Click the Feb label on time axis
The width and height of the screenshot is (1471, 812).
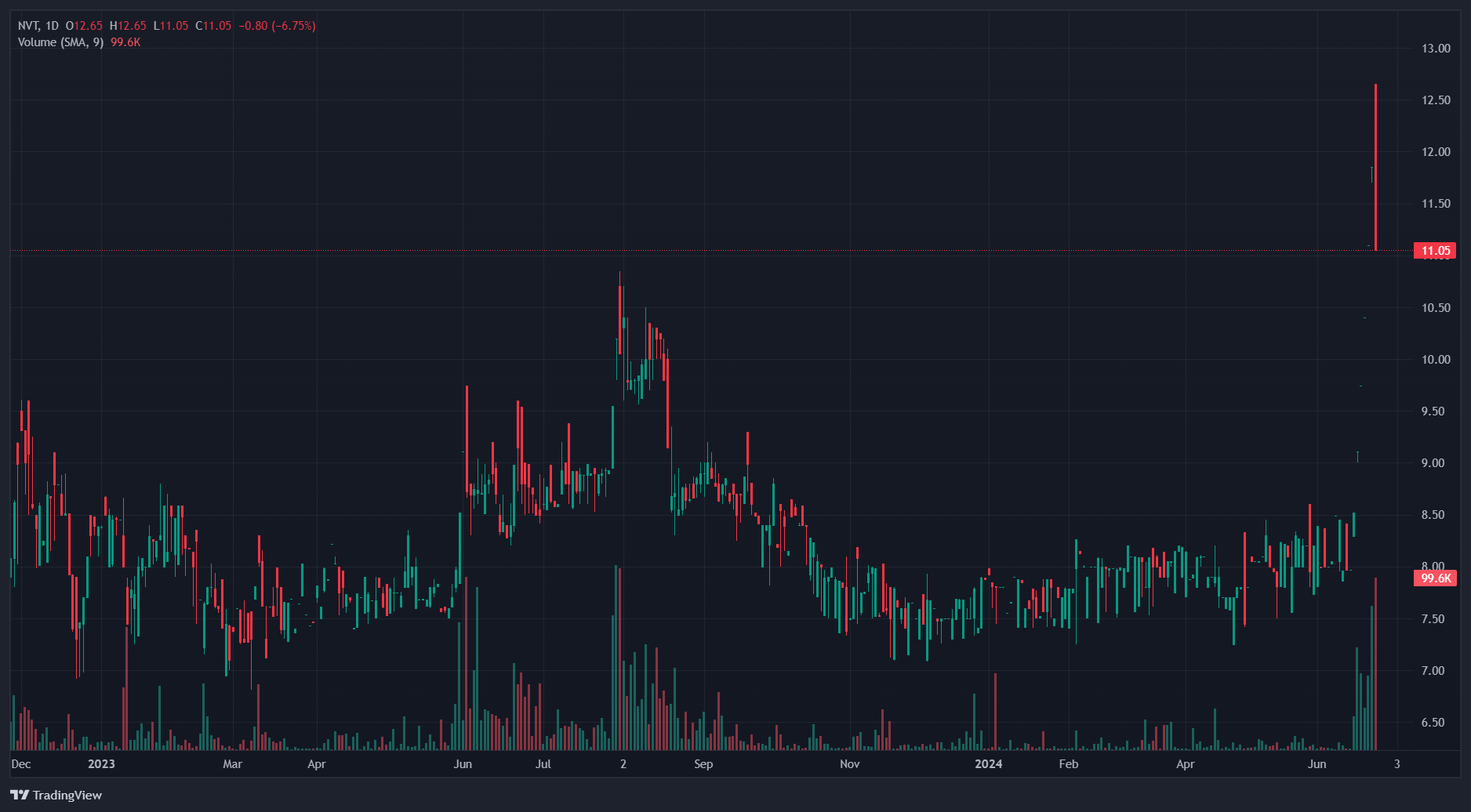1068,764
